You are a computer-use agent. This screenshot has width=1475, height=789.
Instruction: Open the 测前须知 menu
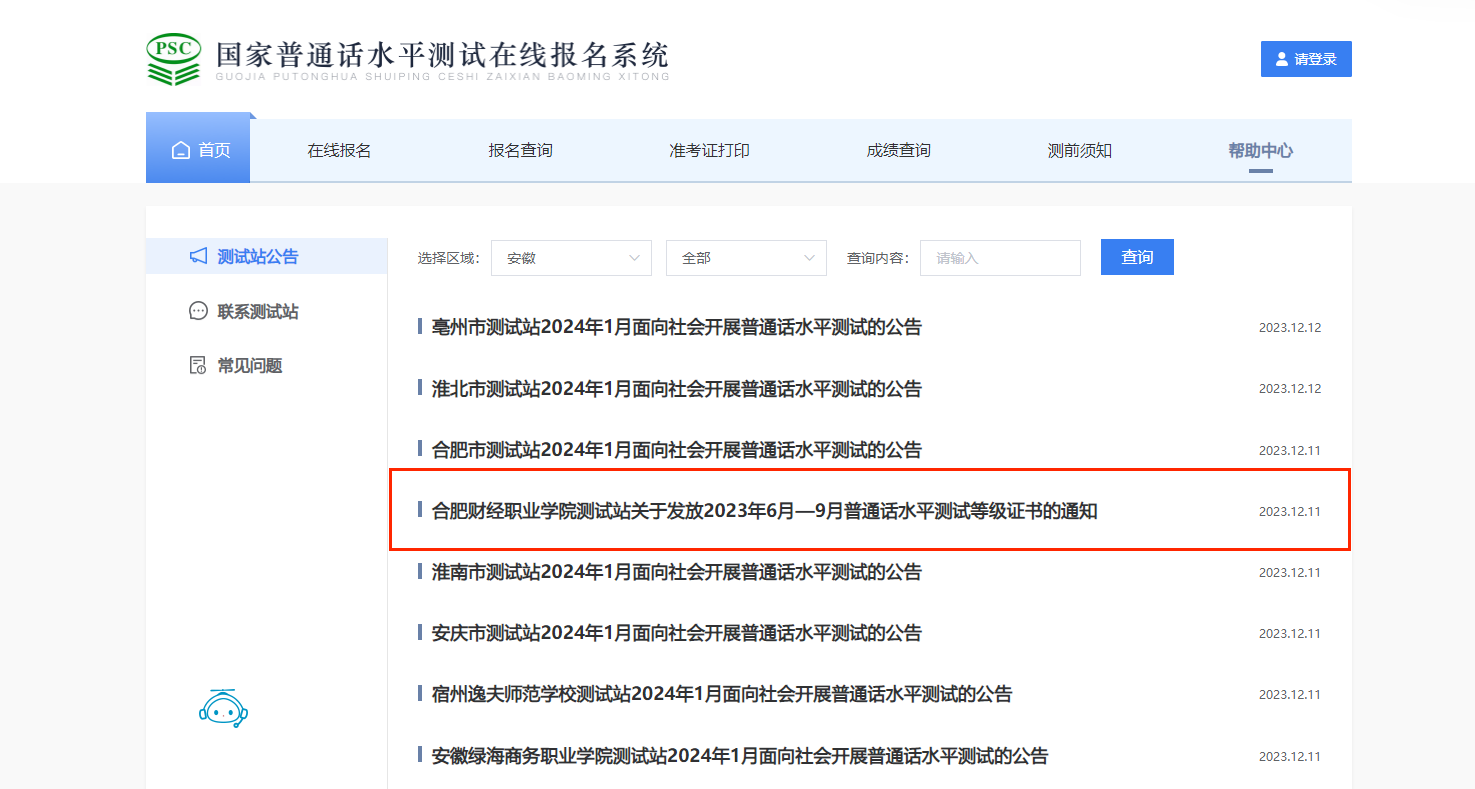(1079, 151)
